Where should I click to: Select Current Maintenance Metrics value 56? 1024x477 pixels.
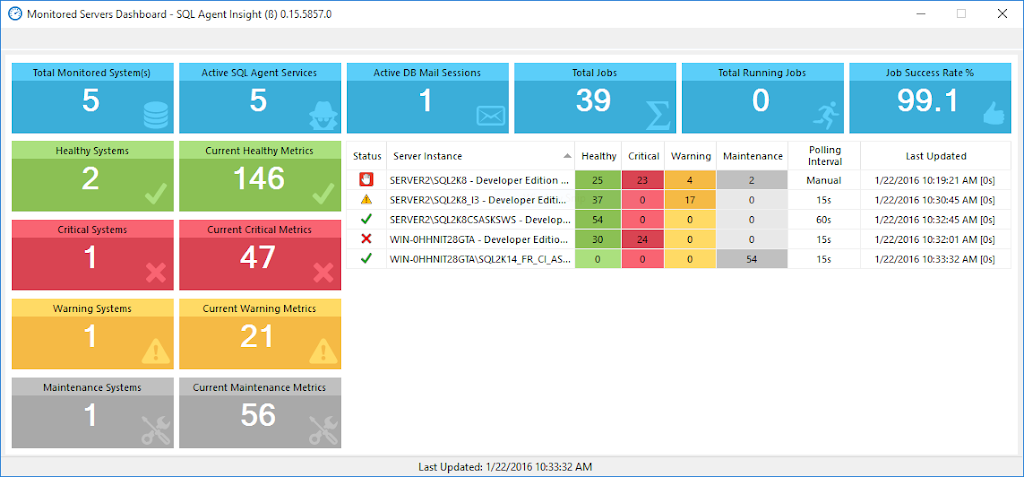pyautogui.click(x=258, y=415)
